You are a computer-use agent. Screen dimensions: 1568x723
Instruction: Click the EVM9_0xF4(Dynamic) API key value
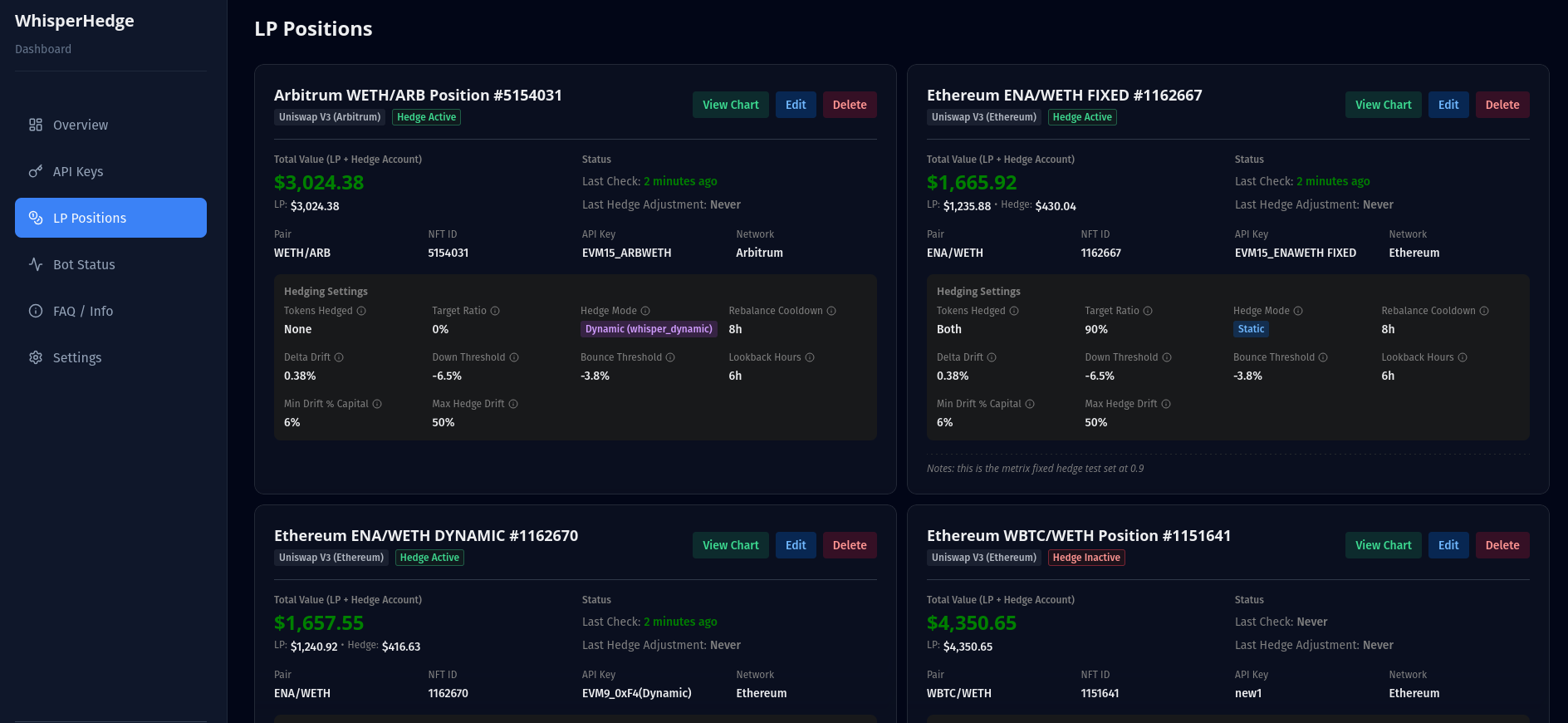pos(637,693)
